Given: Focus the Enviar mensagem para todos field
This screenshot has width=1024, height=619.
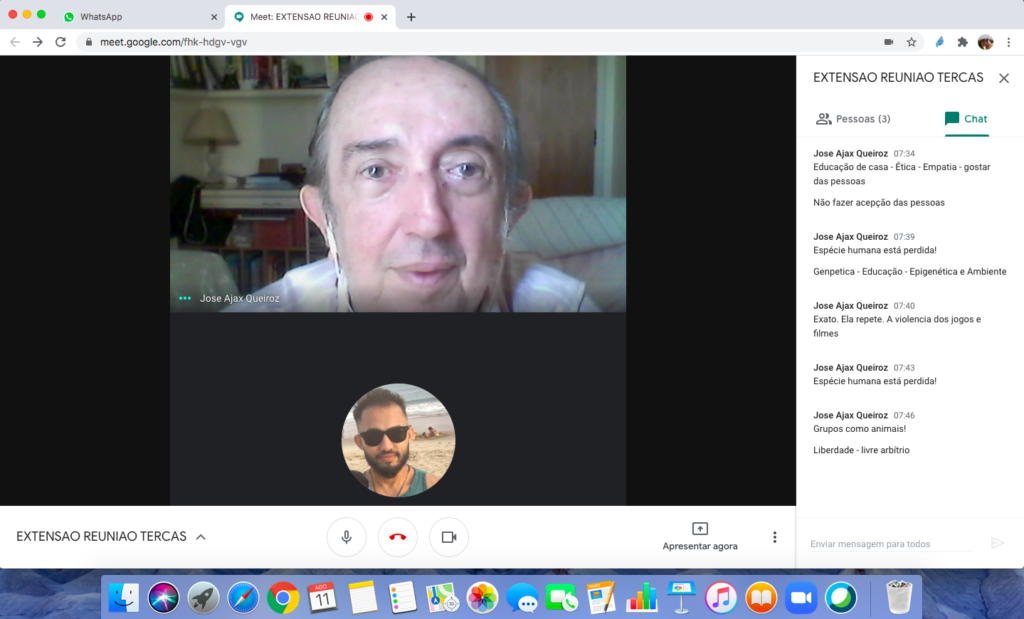Looking at the screenshot, I should 891,544.
